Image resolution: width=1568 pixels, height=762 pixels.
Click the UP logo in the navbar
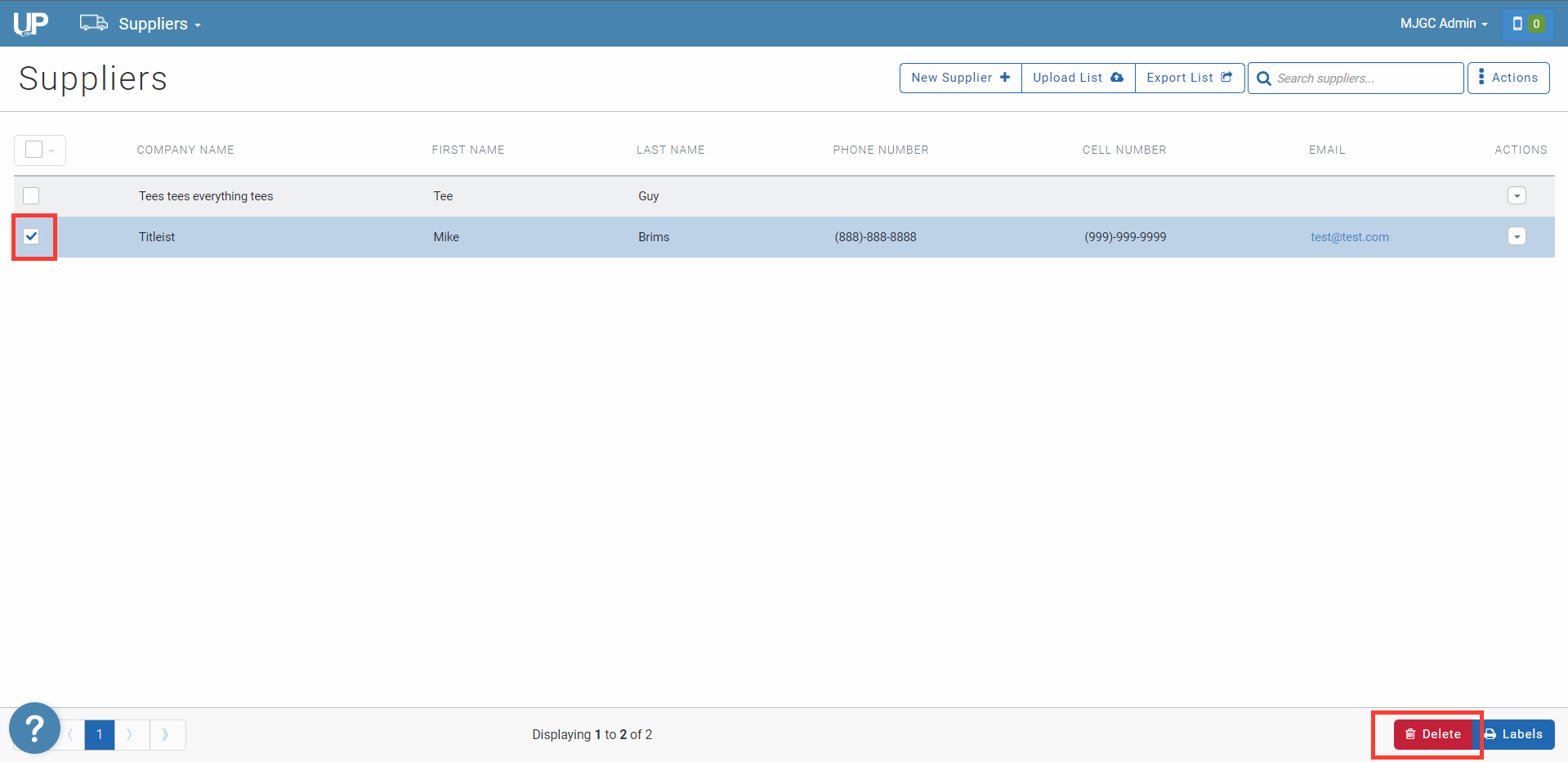(29, 23)
